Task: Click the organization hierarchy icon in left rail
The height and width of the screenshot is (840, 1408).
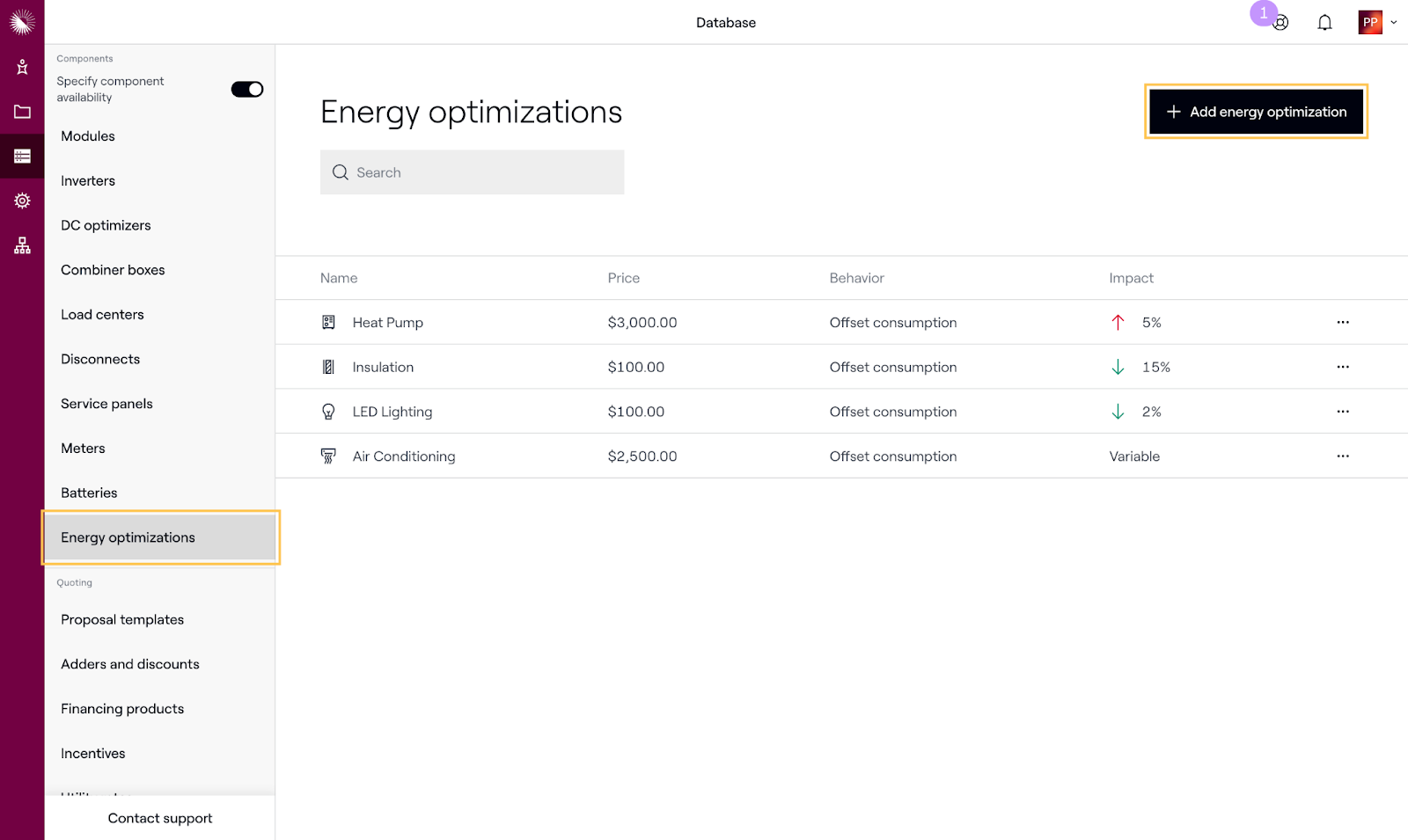Action: pos(22,245)
